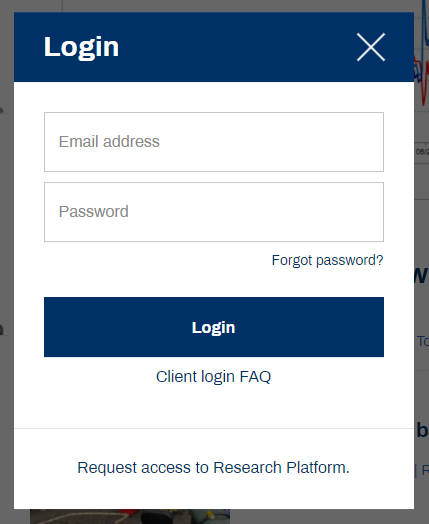Click the cut-off date label beside the email field

pyautogui.click(x=422, y=152)
